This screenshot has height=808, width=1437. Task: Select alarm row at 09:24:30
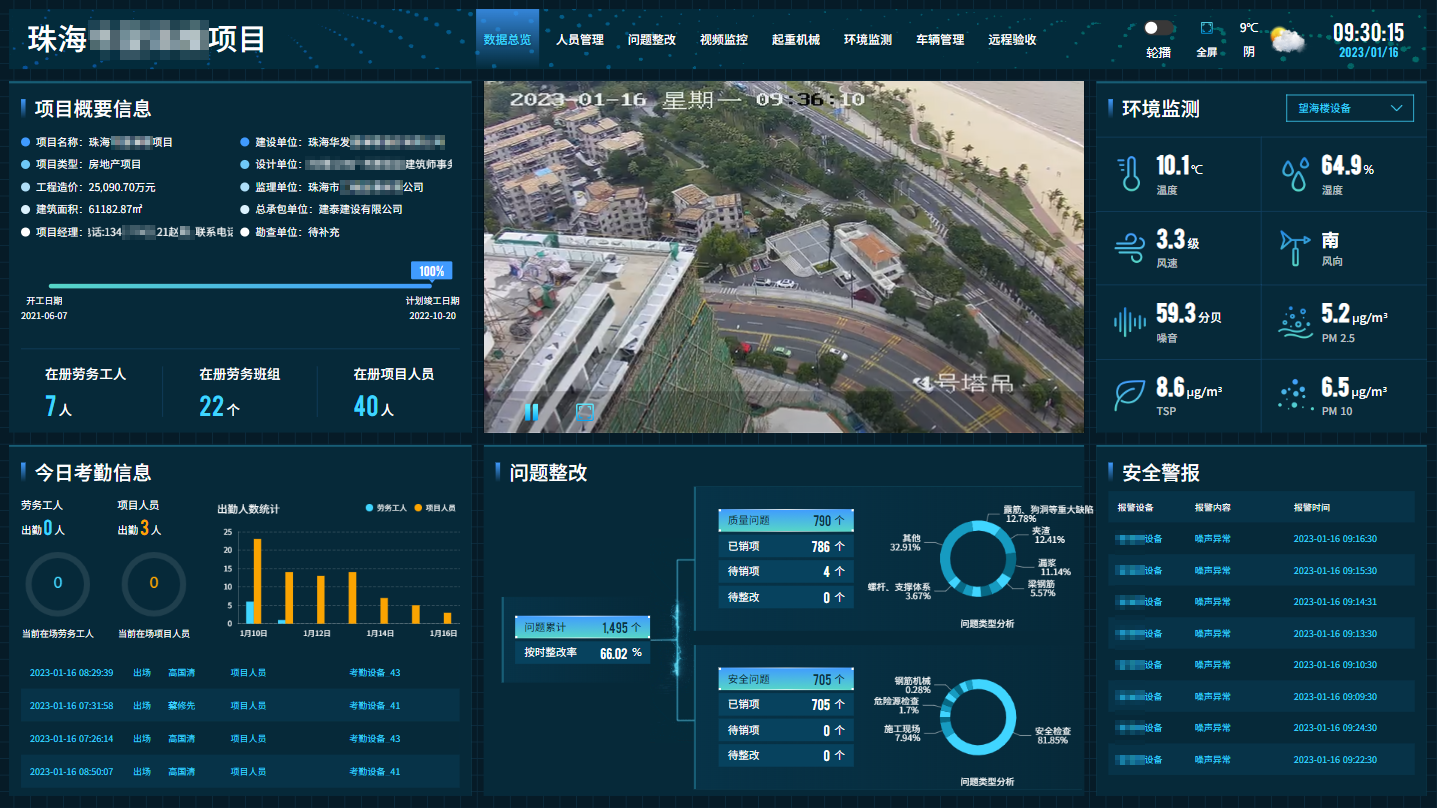pyautogui.click(x=1261, y=727)
